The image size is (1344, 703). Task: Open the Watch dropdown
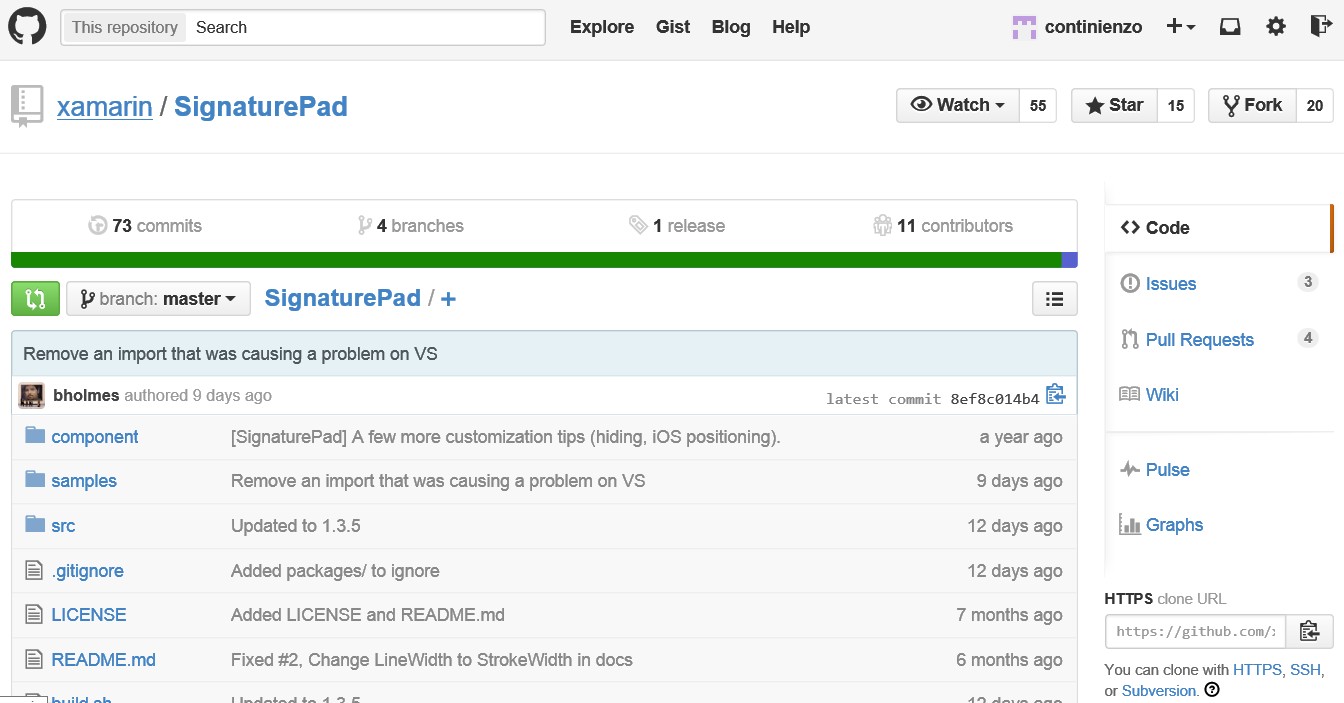tap(958, 105)
